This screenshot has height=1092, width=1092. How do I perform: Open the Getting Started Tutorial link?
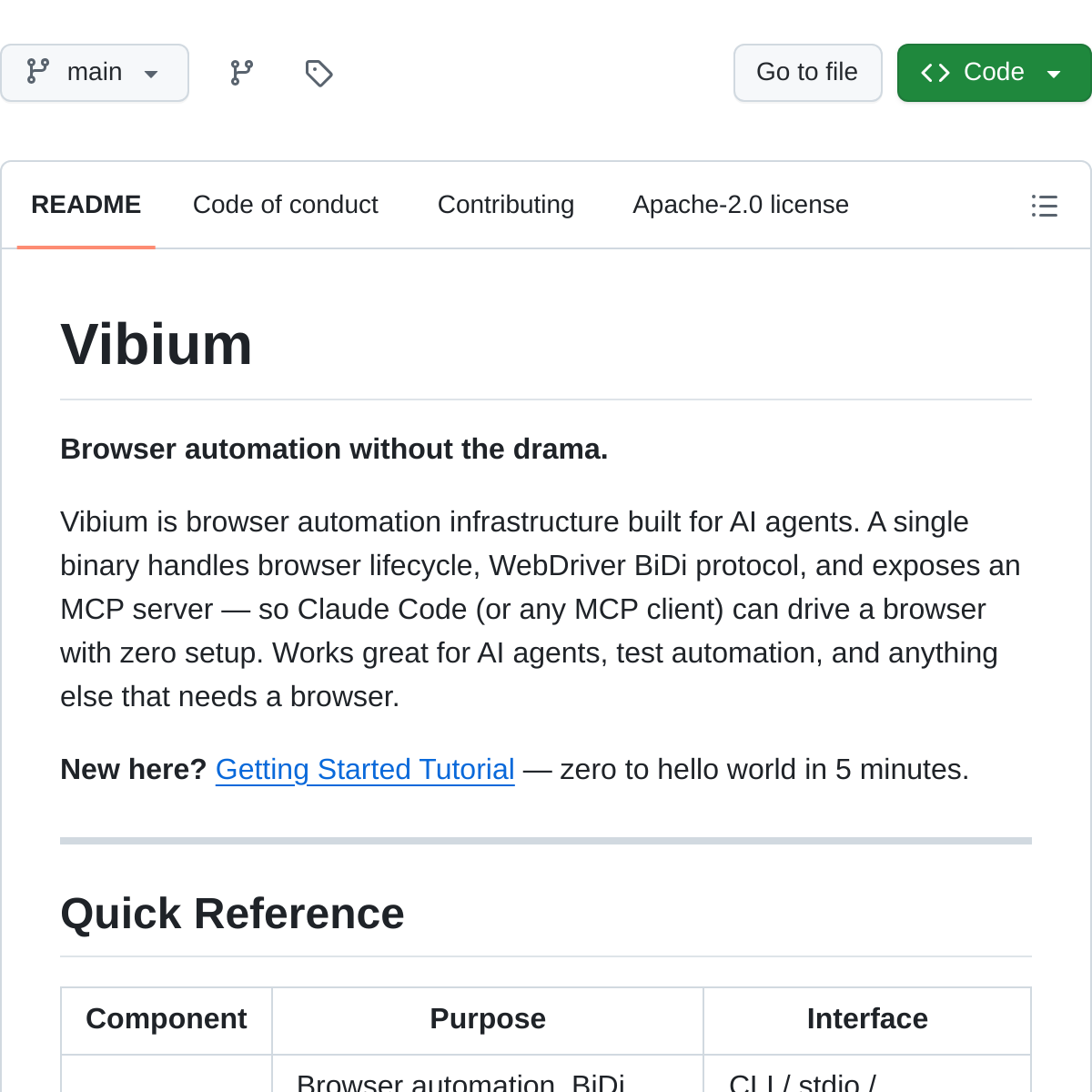pyautogui.click(x=364, y=769)
